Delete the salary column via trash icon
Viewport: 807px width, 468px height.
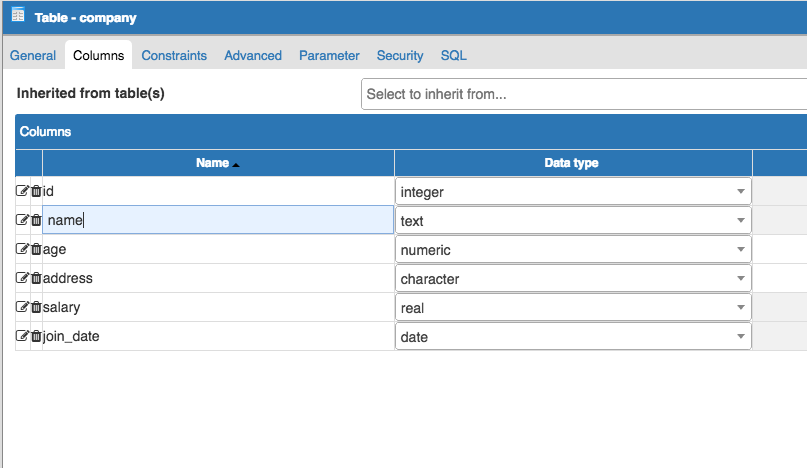36,307
